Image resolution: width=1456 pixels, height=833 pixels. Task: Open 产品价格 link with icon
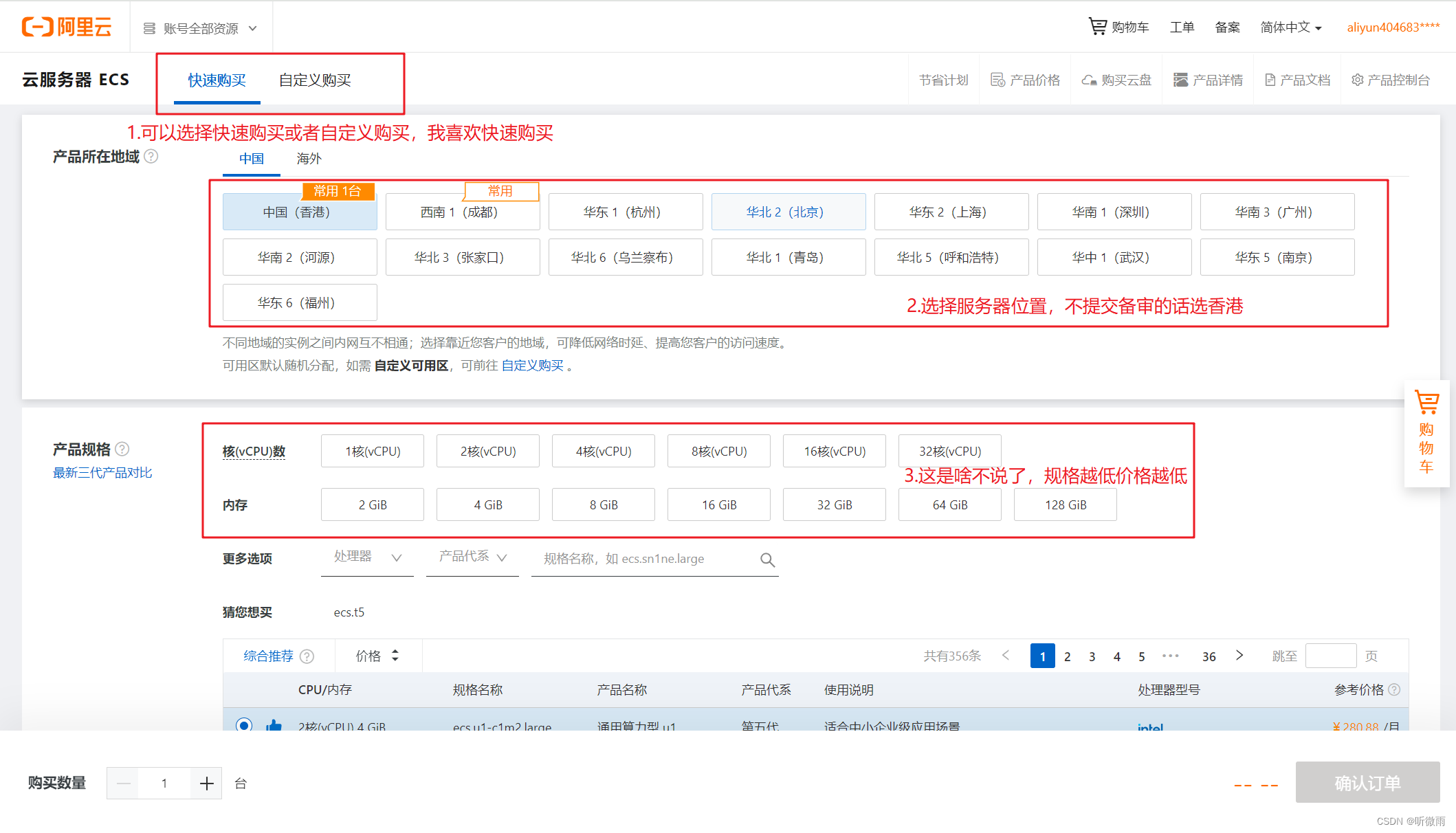tap(1025, 80)
